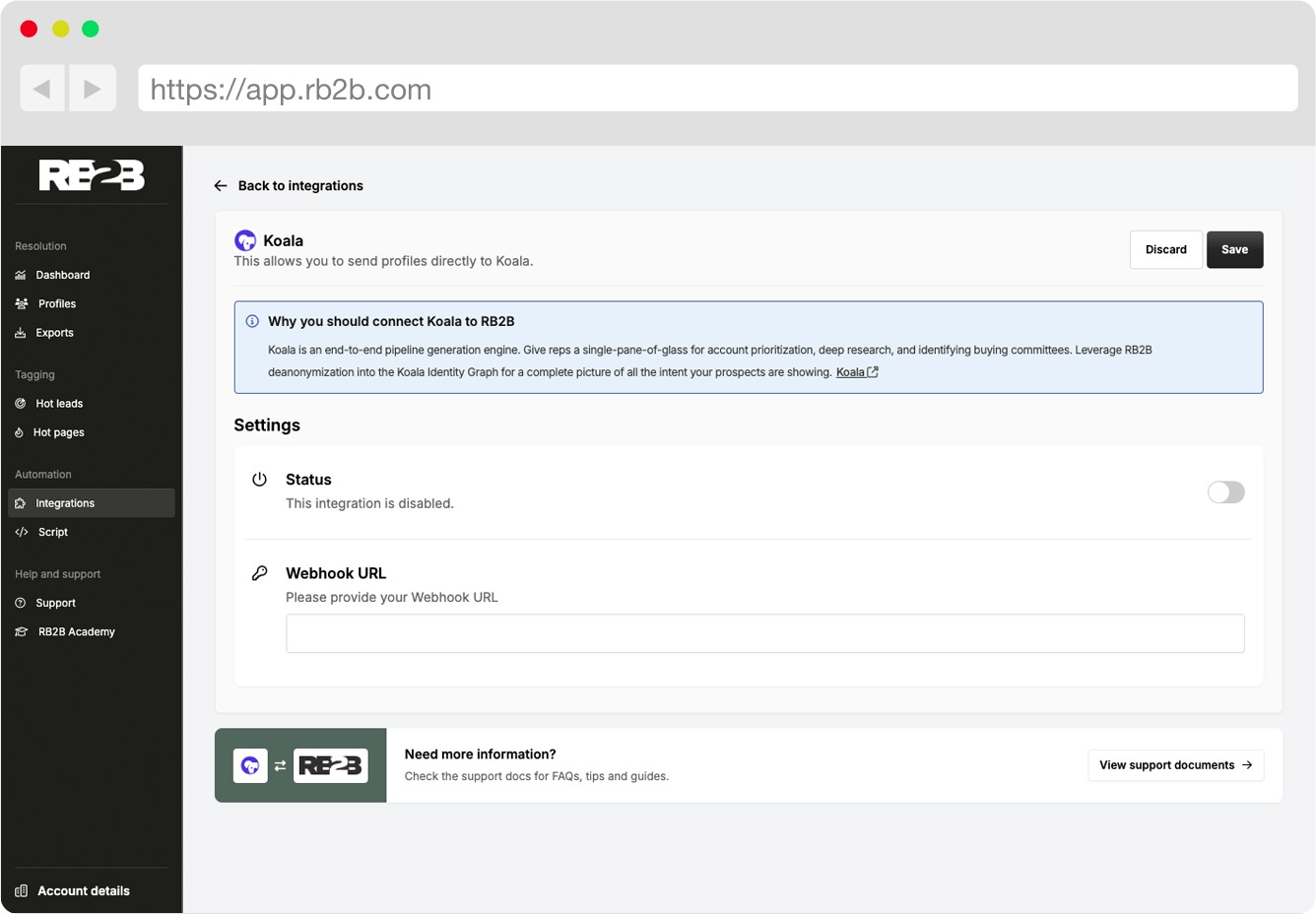Click the Koala icon in footer banner
The height and width of the screenshot is (914, 1316).
250,765
